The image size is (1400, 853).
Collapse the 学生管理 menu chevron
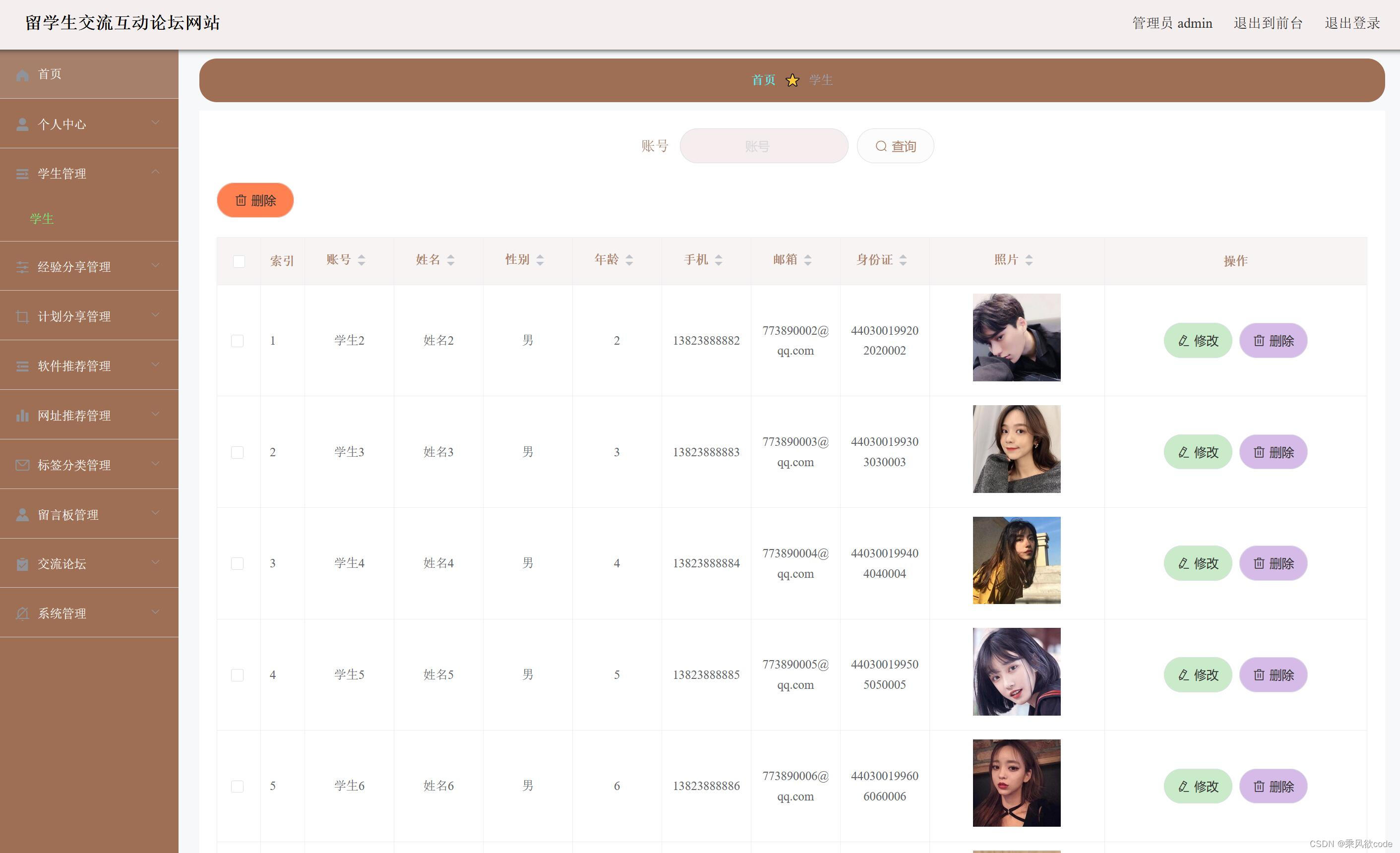click(x=155, y=172)
